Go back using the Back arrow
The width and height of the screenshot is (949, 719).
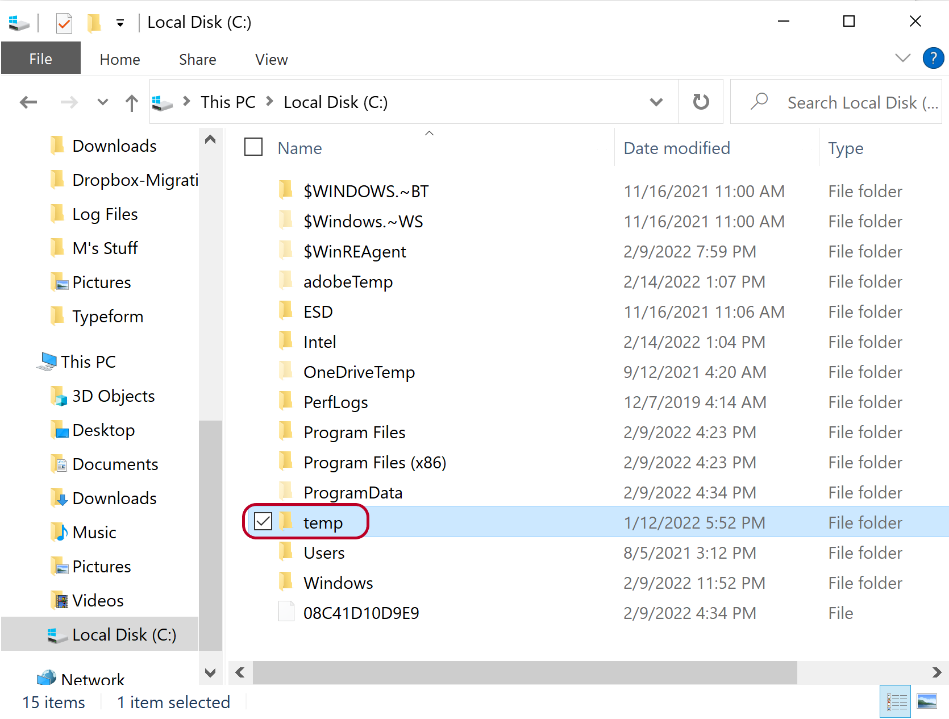[28, 102]
